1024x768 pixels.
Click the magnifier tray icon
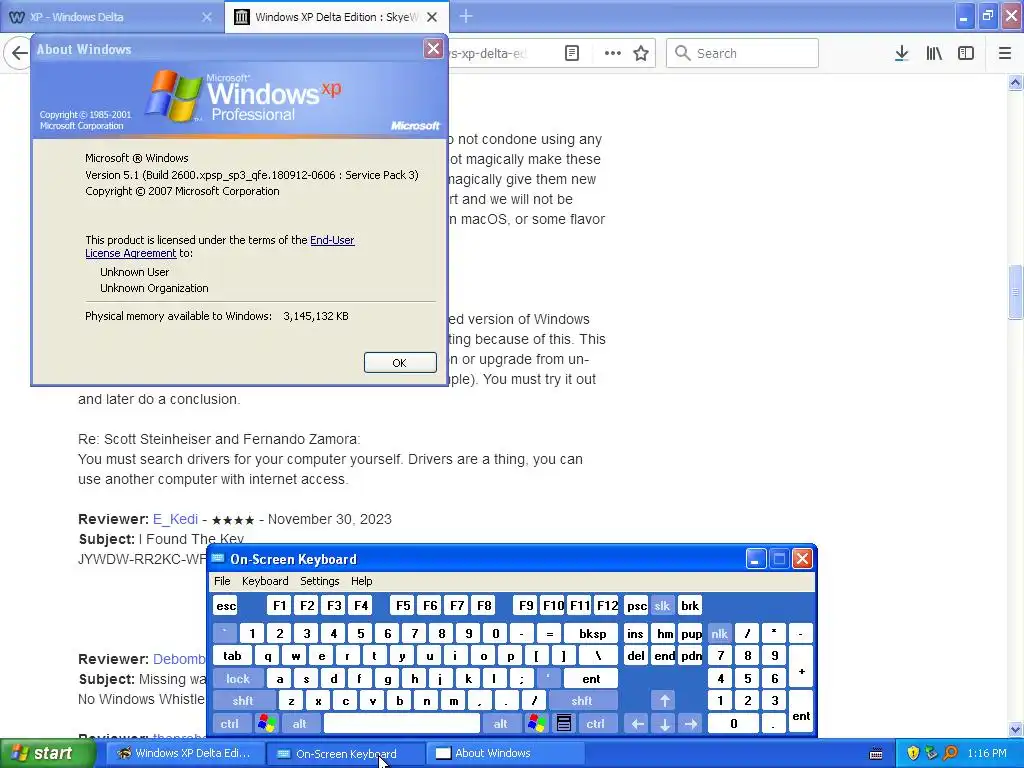[950, 754]
